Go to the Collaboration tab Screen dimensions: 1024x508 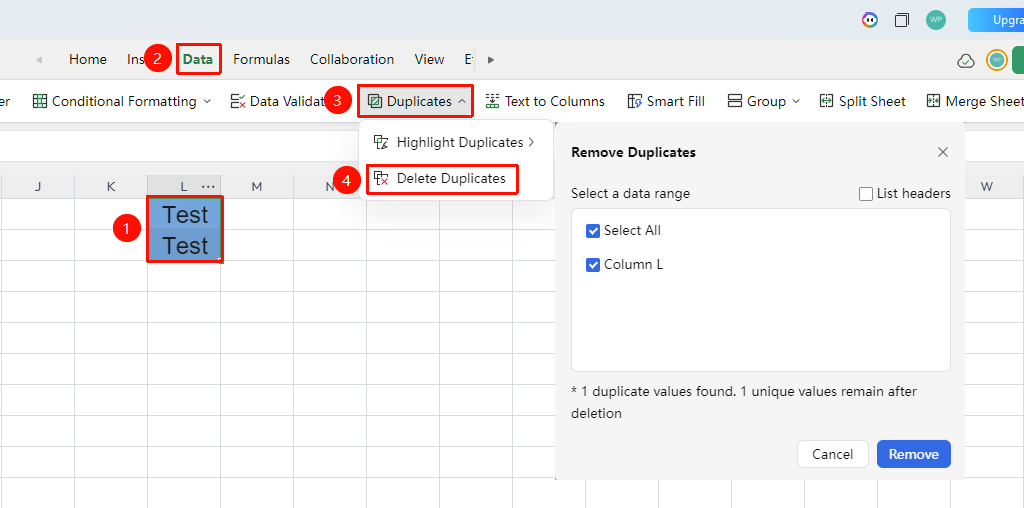(x=352, y=59)
